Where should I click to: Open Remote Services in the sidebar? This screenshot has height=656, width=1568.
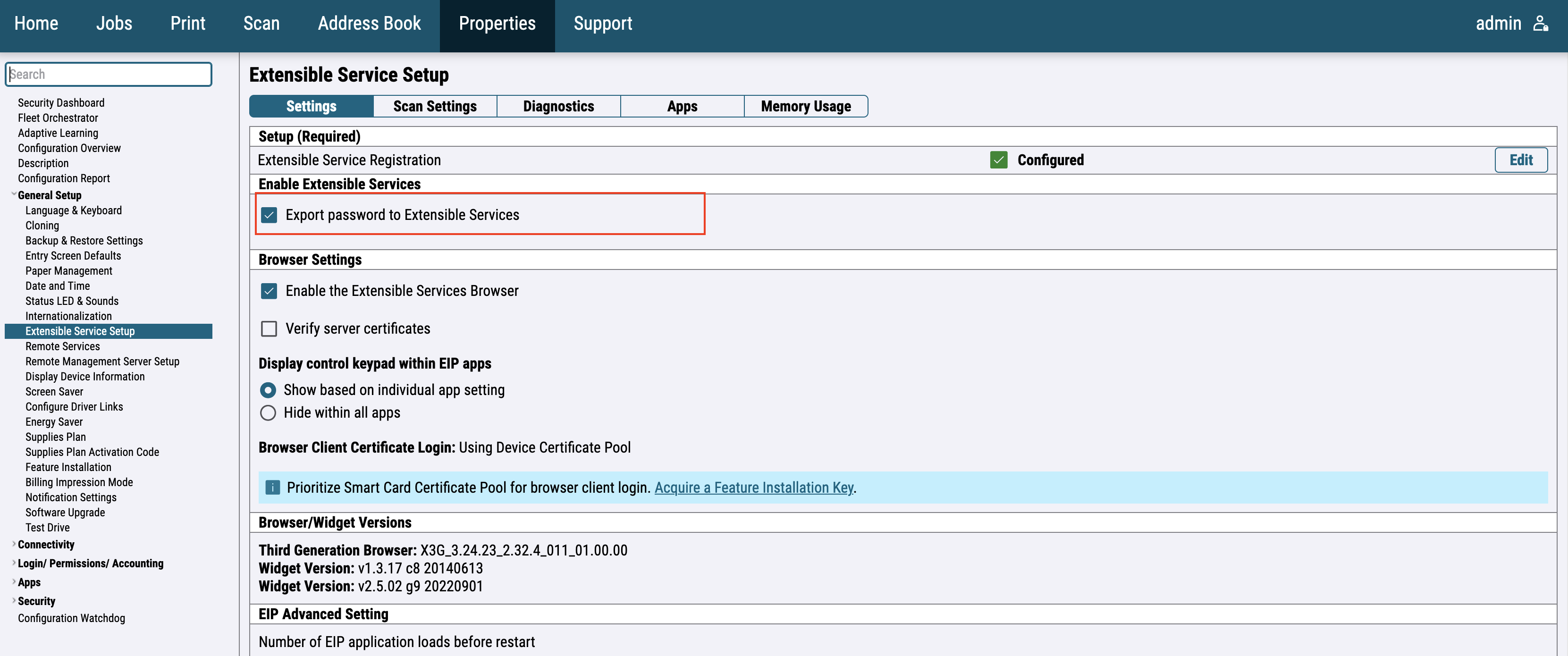[63, 346]
